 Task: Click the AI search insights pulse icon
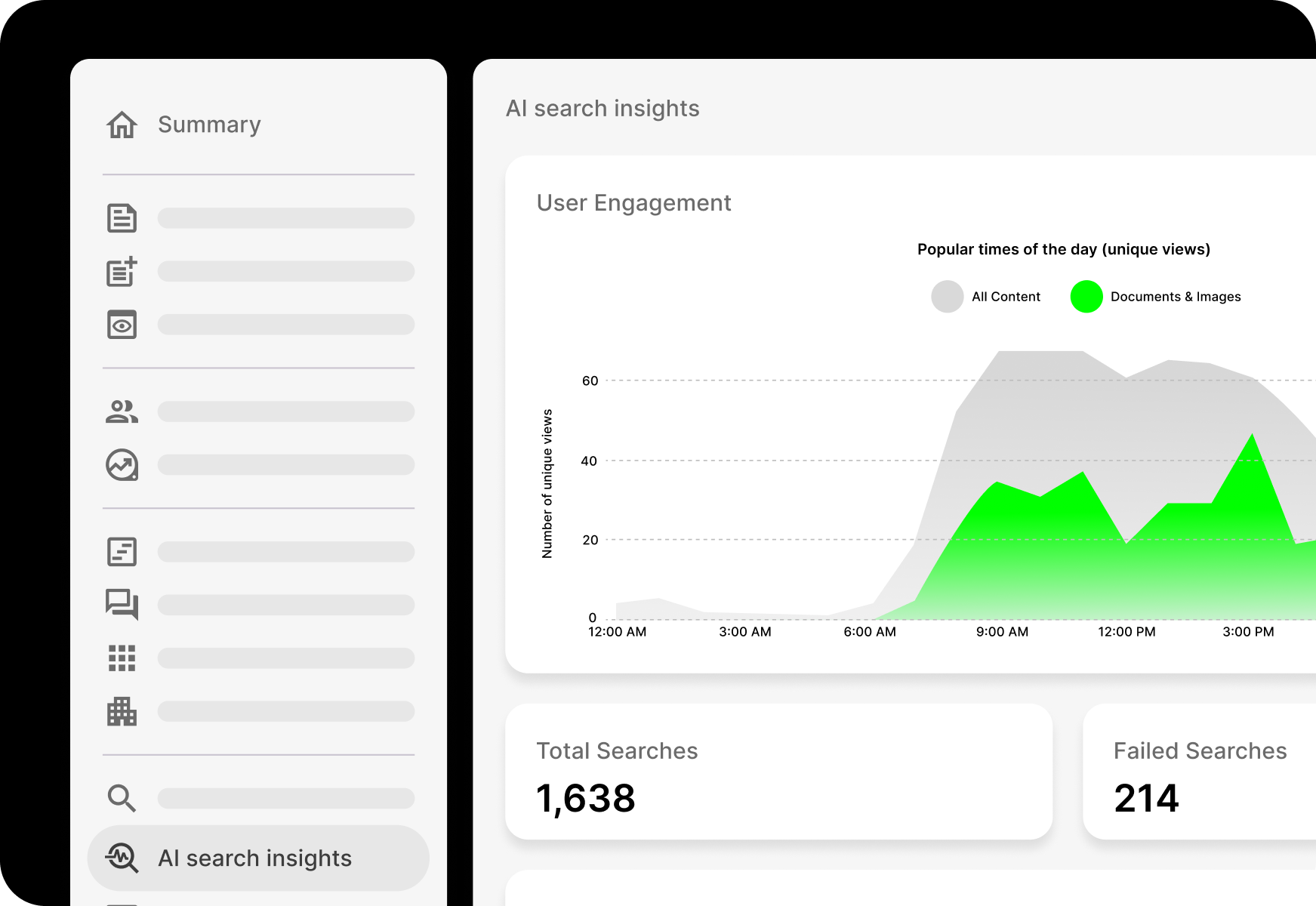122,858
